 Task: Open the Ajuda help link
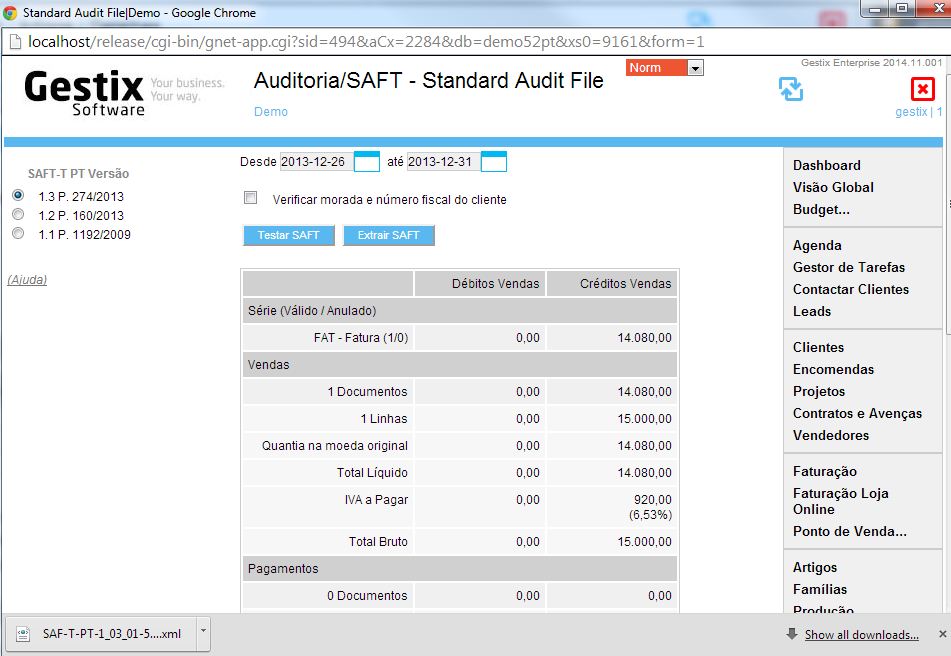coord(27,279)
